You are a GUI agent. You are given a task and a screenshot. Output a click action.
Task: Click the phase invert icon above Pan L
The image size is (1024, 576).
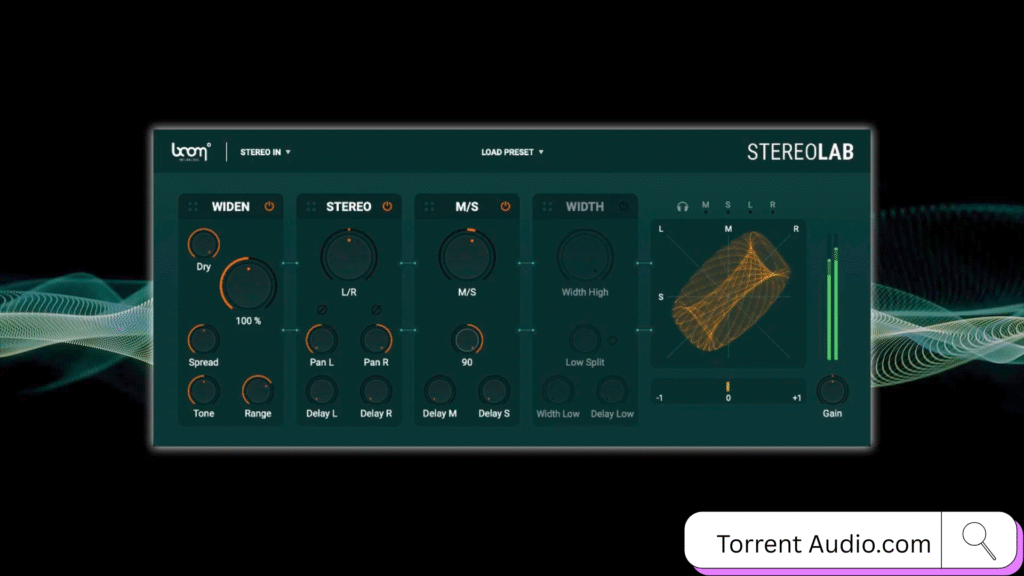(x=322, y=310)
